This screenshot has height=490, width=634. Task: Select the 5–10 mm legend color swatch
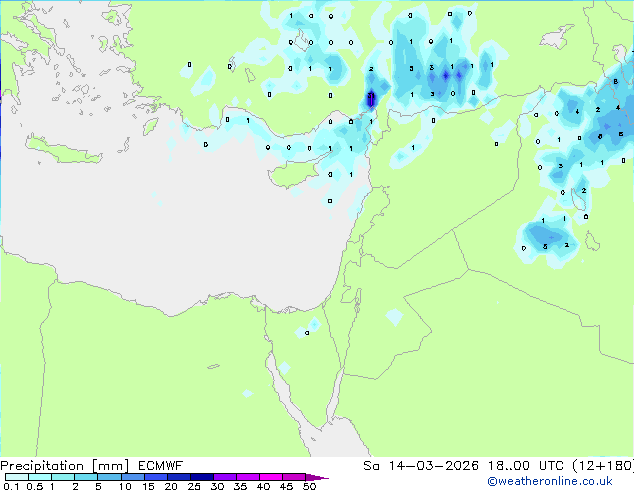[x=109, y=477]
